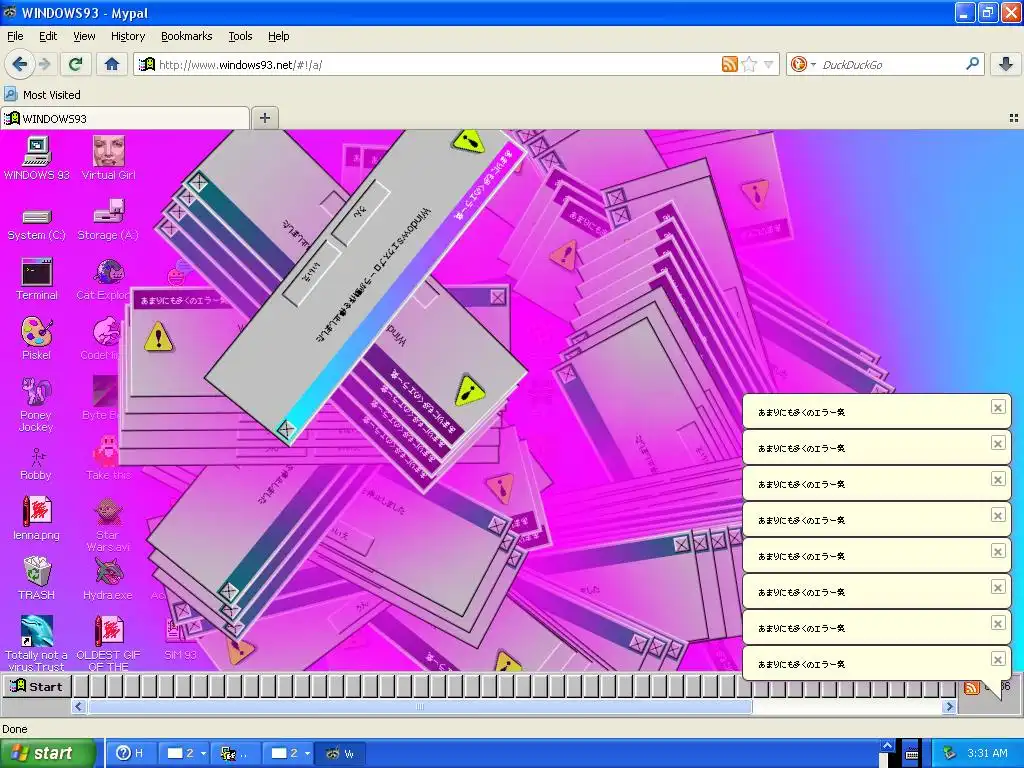The image size is (1024, 768).
Task: Close the large rotated front error dialog
Action: [285, 429]
